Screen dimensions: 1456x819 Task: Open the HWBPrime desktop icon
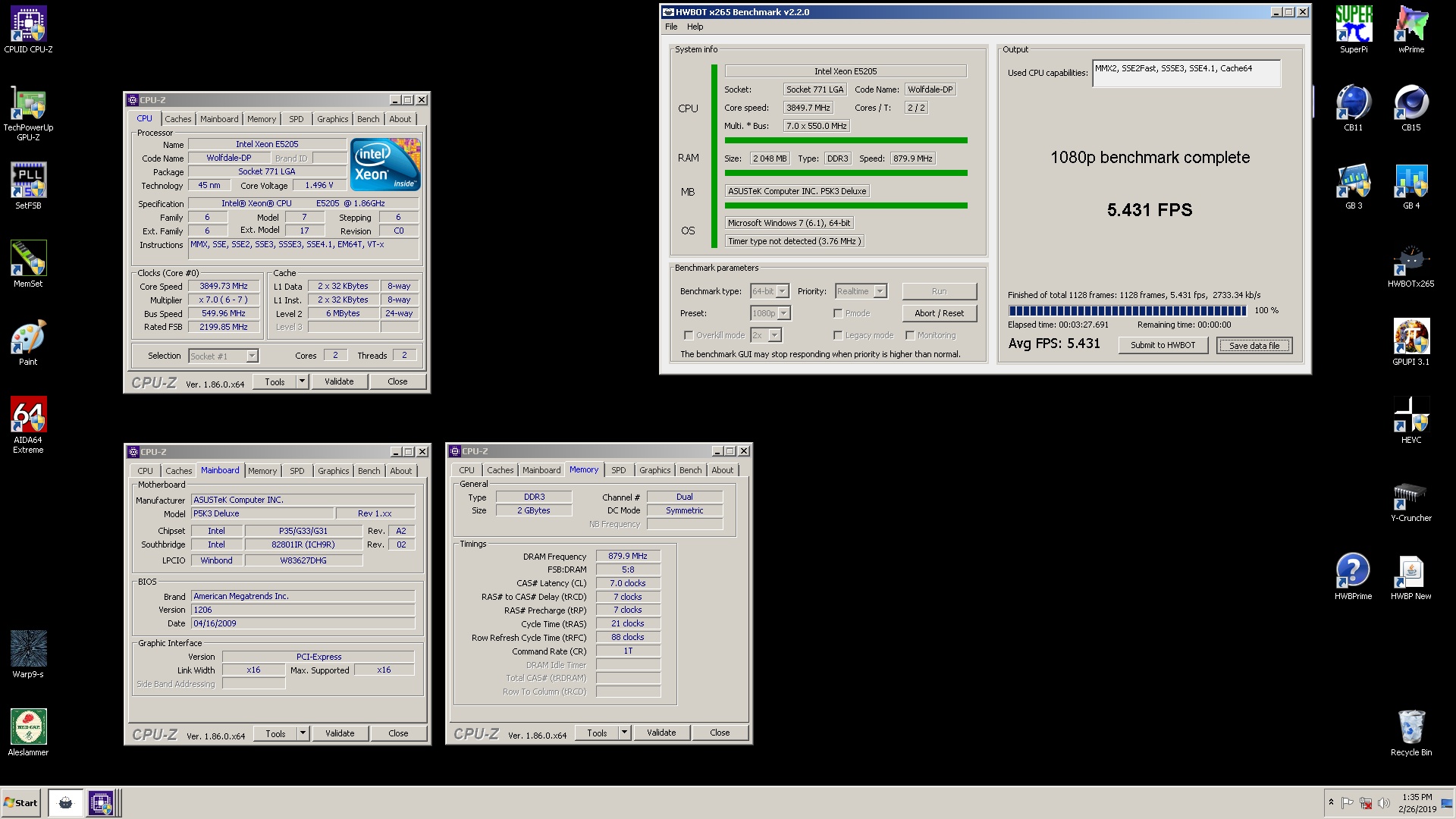click(x=1354, y=576)
